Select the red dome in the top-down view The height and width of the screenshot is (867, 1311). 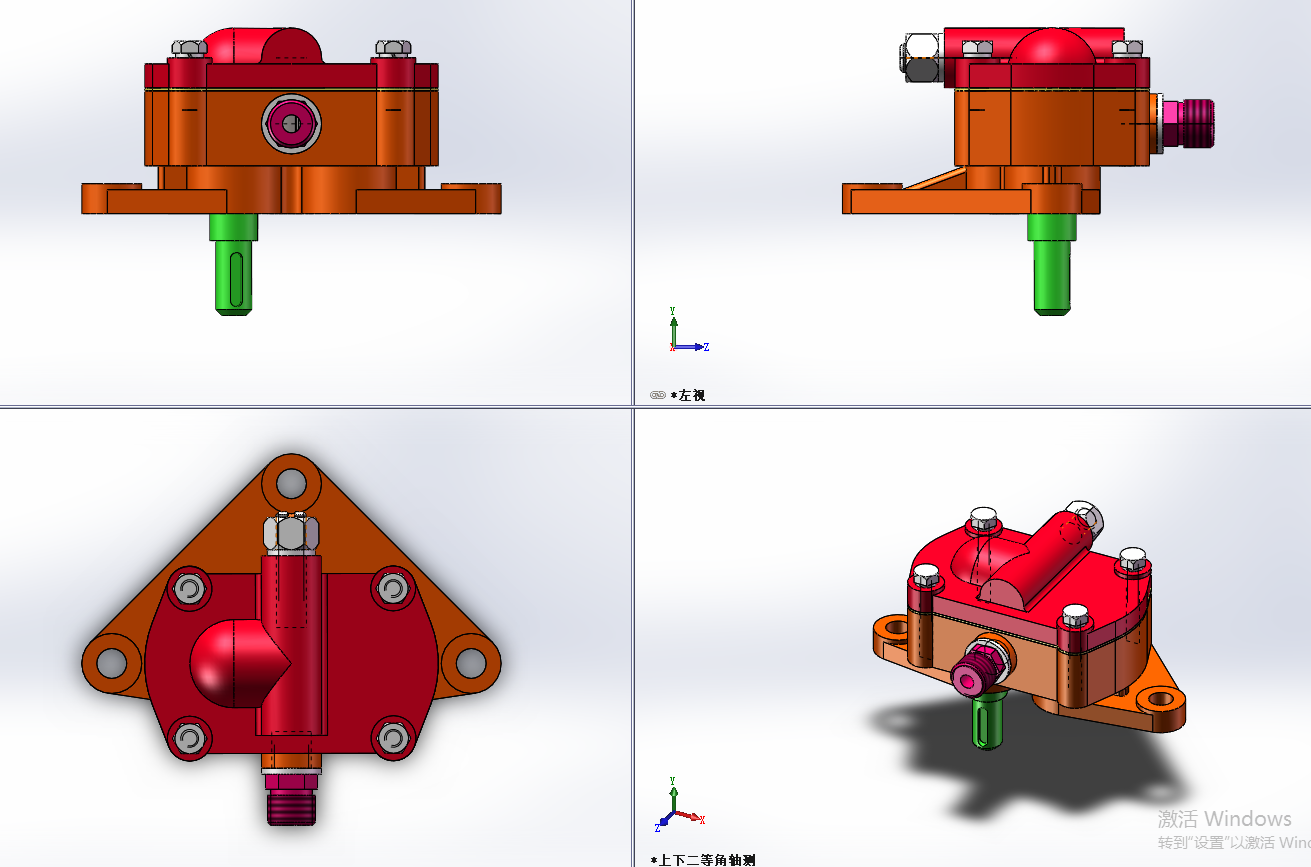(238, 663)
